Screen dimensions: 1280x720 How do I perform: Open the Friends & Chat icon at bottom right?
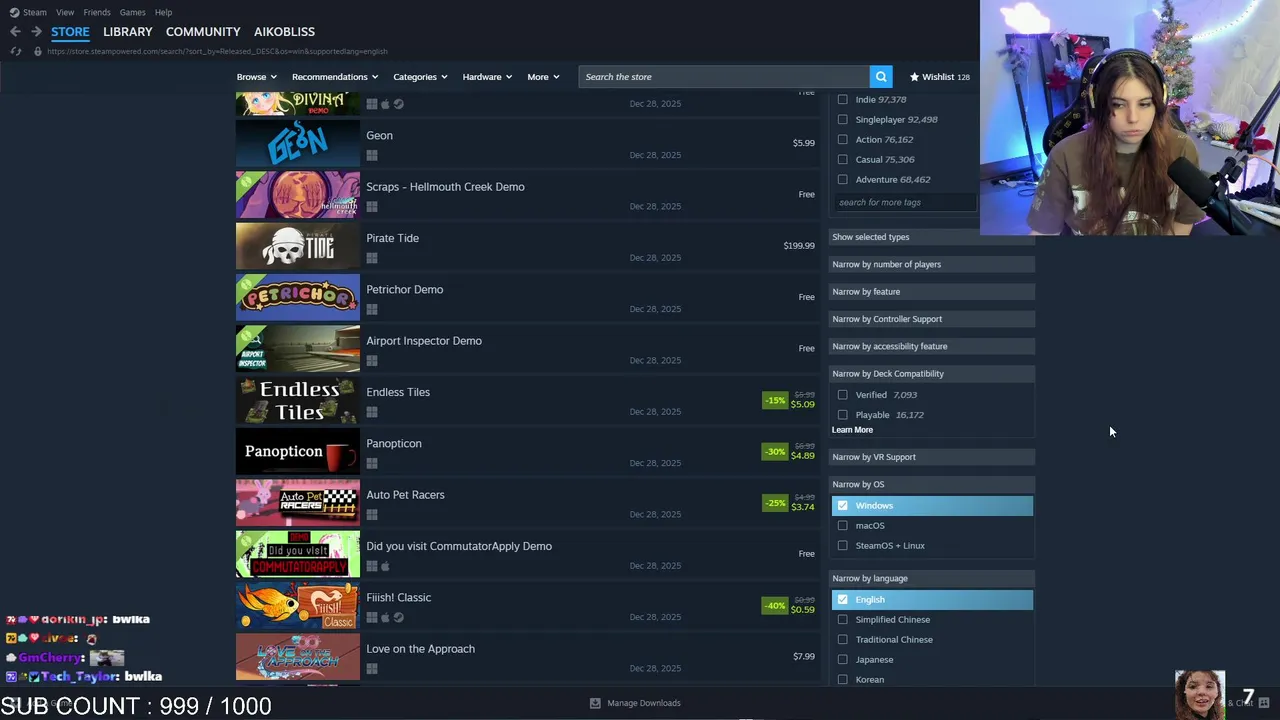pyautogui.click(x=1264, y=703)
